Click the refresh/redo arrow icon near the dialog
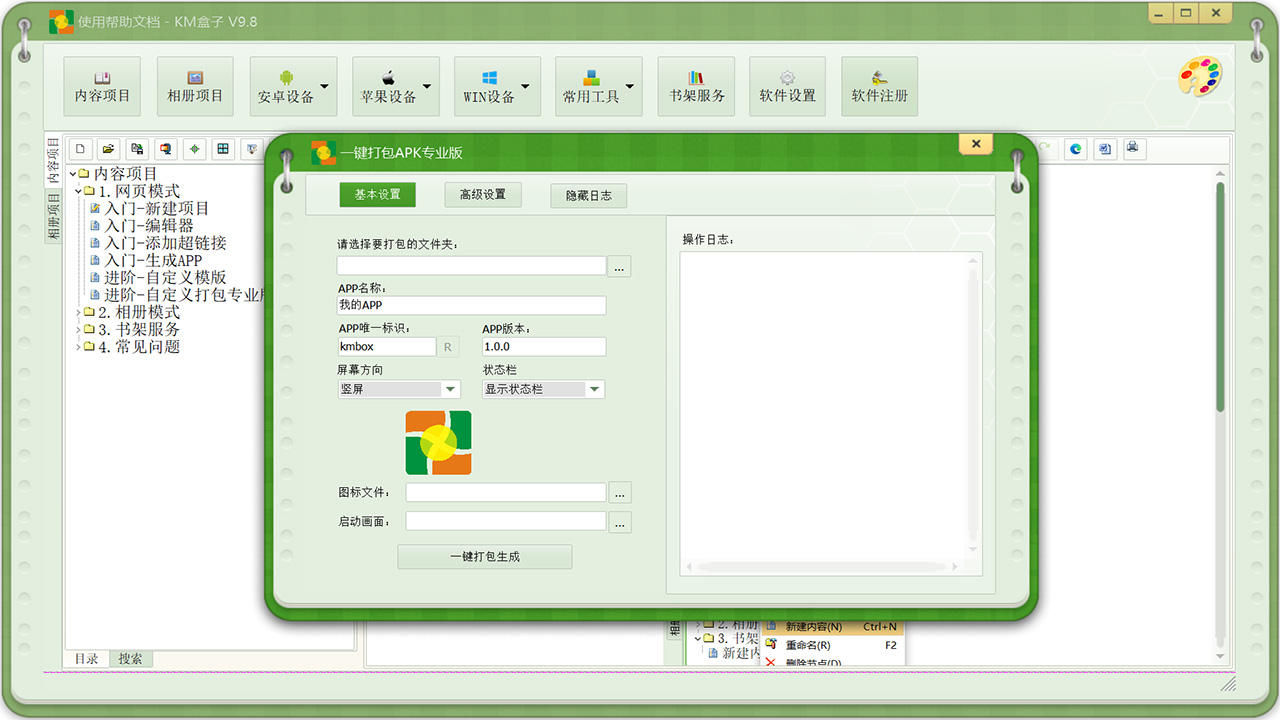Image resolution: width=1280 pixels, height=720 pixels. click(x=1046, y=148)
